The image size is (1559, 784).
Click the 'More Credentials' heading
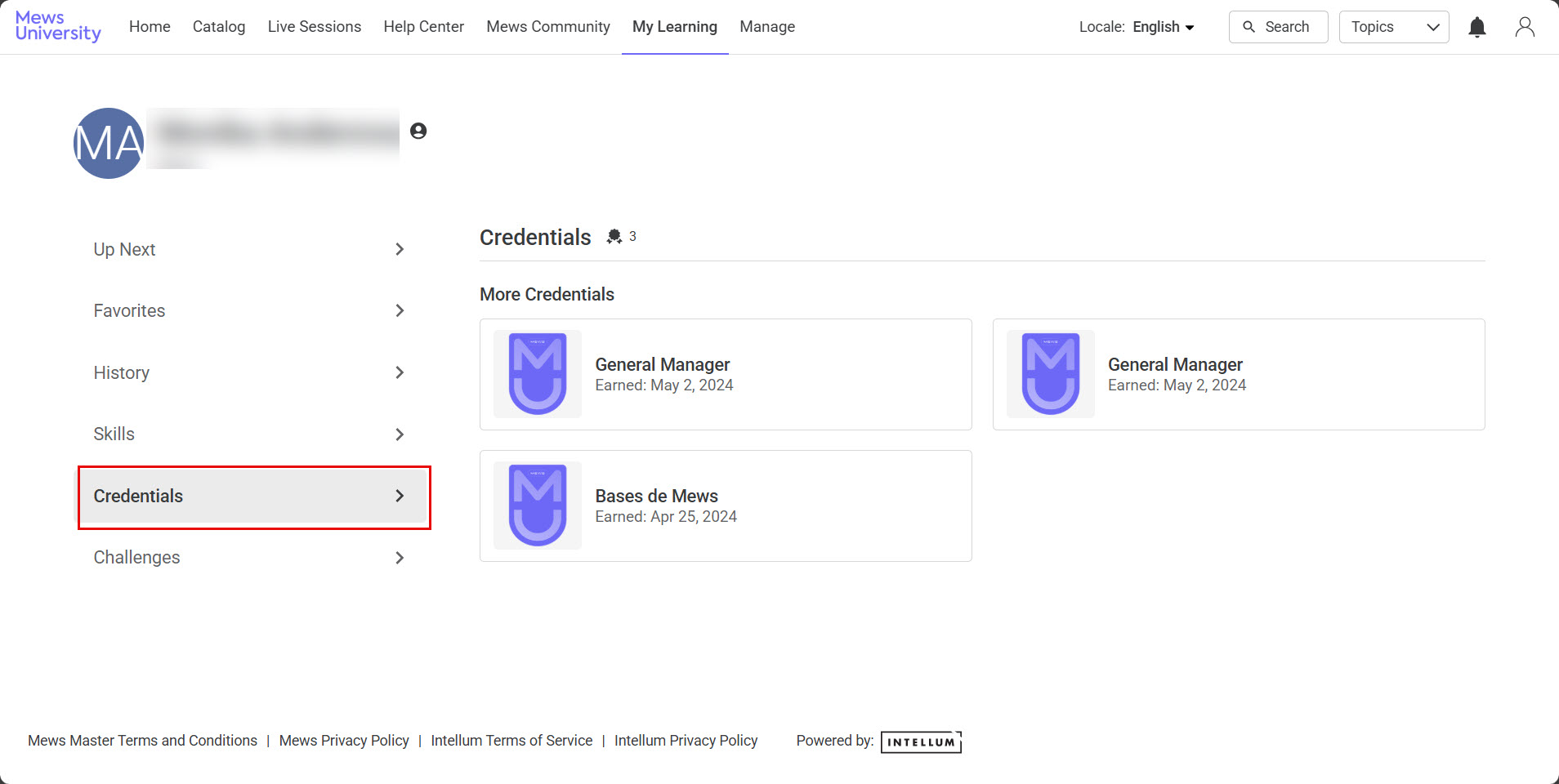click(x=547, y=294)
